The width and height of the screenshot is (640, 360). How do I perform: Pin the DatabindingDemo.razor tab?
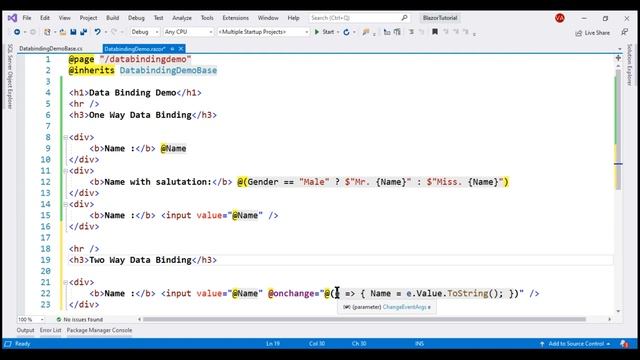[x=172, y=49]
